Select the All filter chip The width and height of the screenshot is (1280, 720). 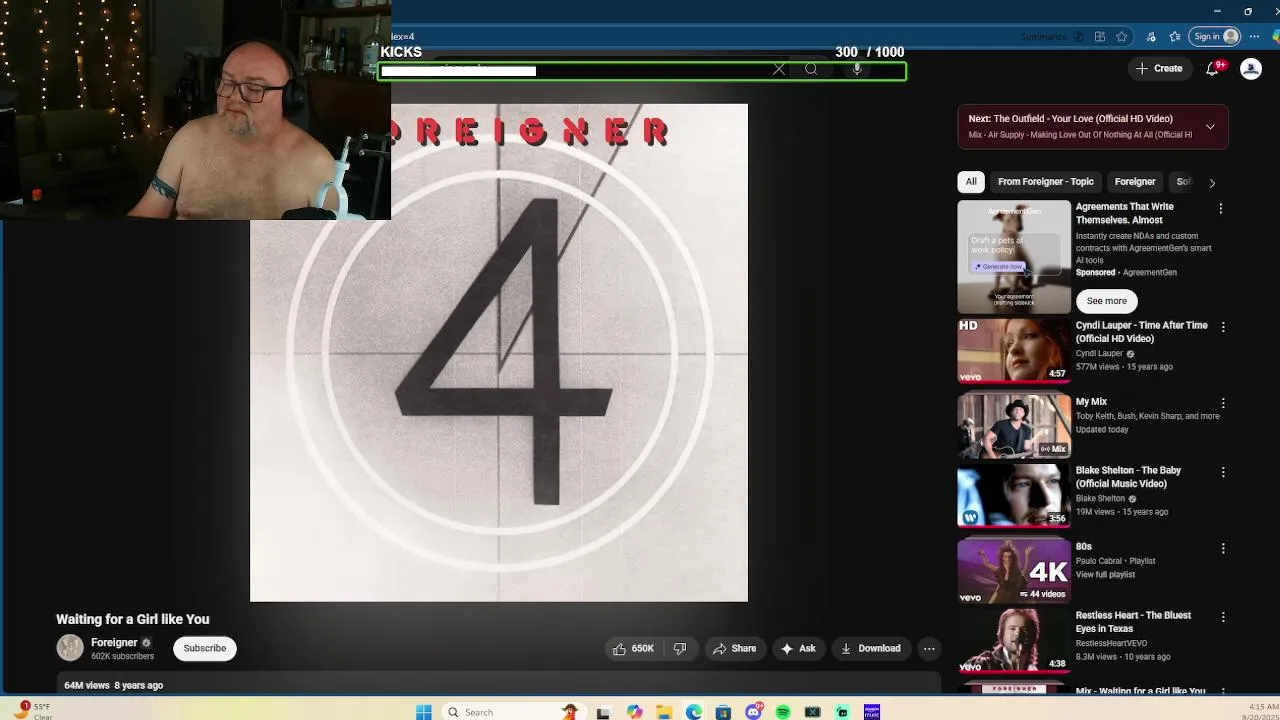click(971, 182)
